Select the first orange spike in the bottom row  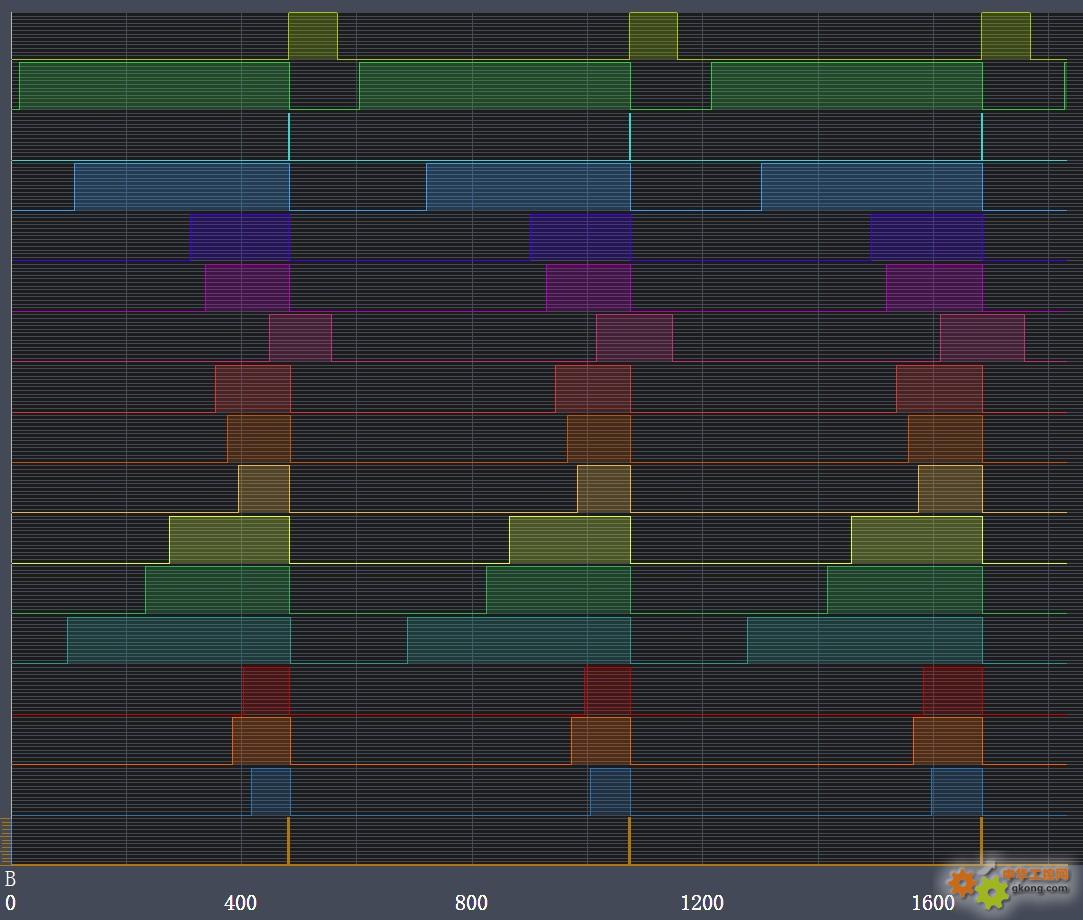(288, 840)
